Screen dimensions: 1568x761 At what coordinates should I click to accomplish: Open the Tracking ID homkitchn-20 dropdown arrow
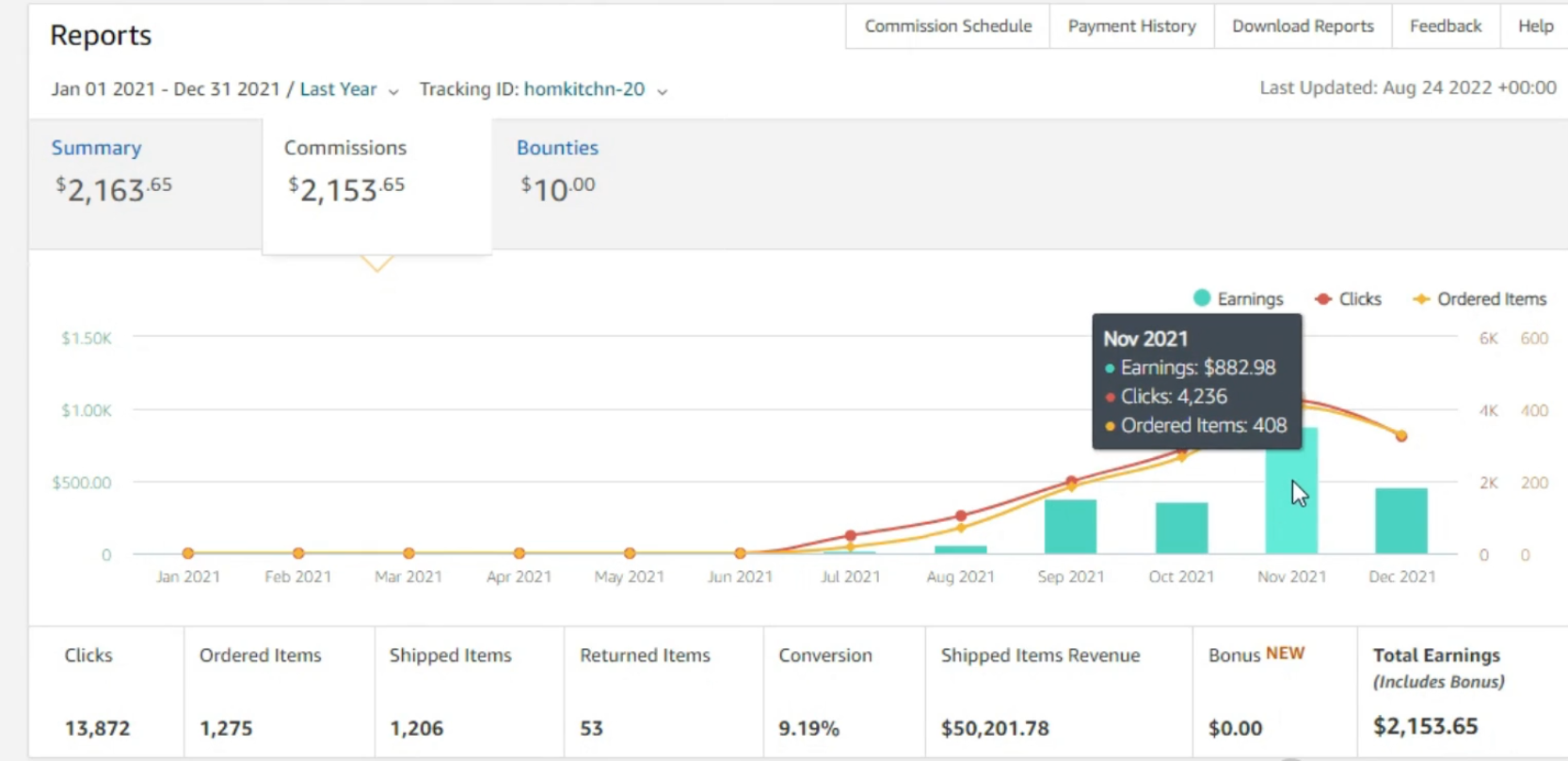point(663,91)
